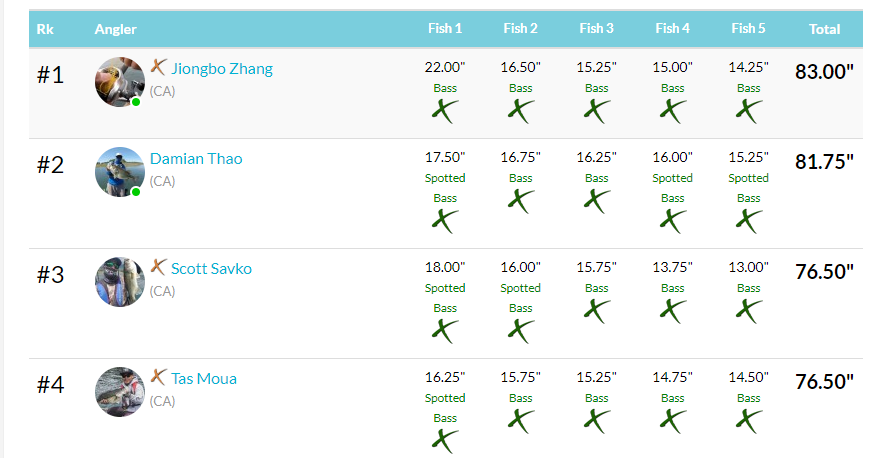Click Scott Savko's Fish 2 photo icon
882x458 pixels.
click(x=521, y=331)
